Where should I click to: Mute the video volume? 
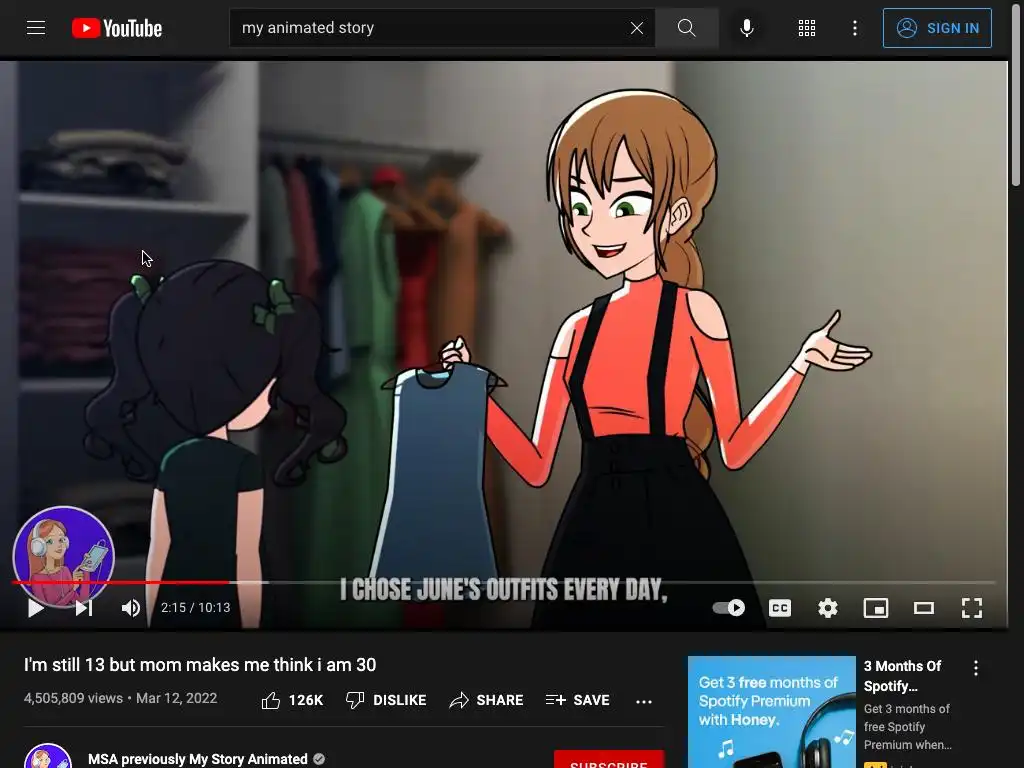(x=131, y=608)
